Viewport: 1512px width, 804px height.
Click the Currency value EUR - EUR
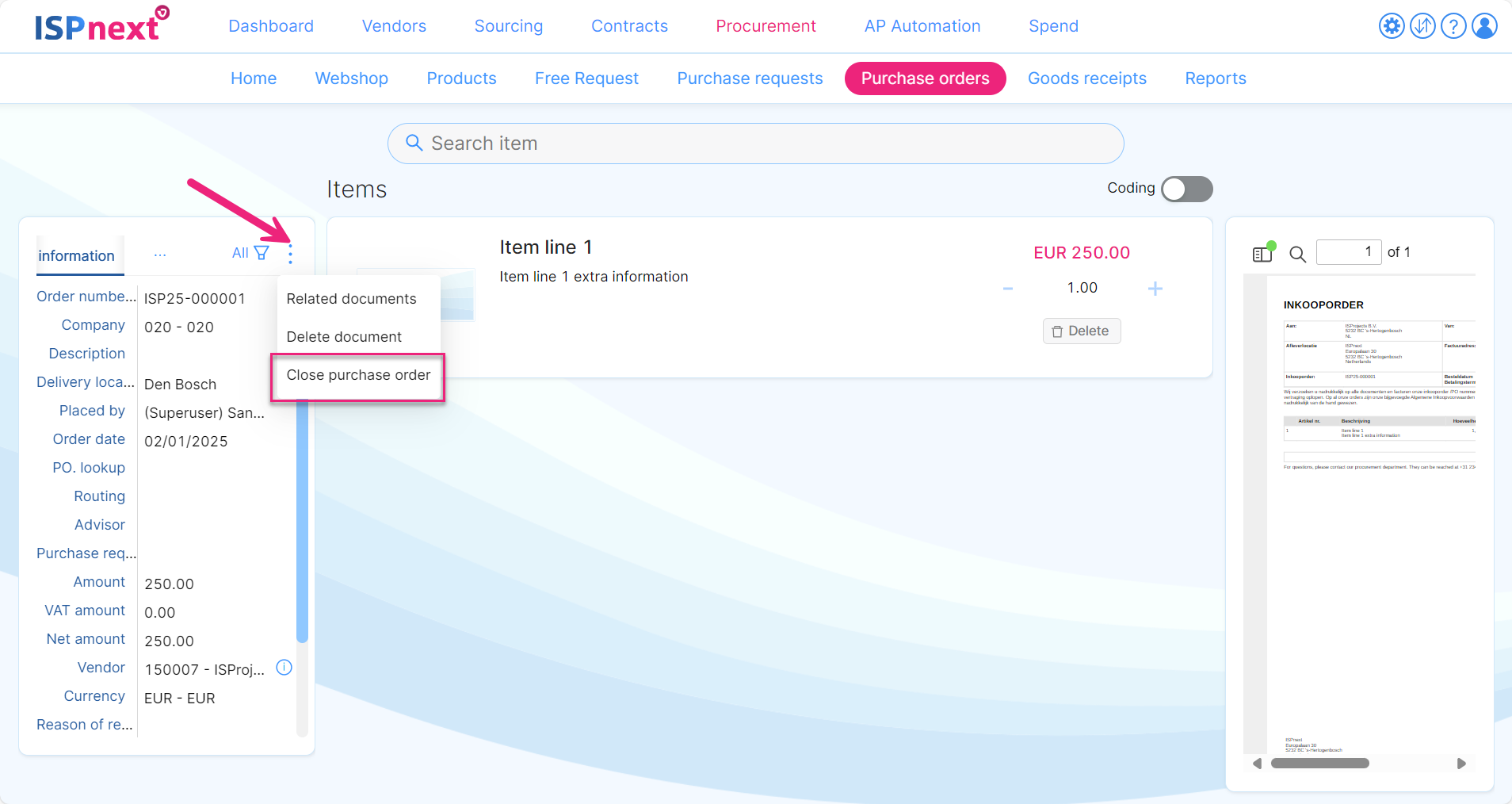coord(180,699)
